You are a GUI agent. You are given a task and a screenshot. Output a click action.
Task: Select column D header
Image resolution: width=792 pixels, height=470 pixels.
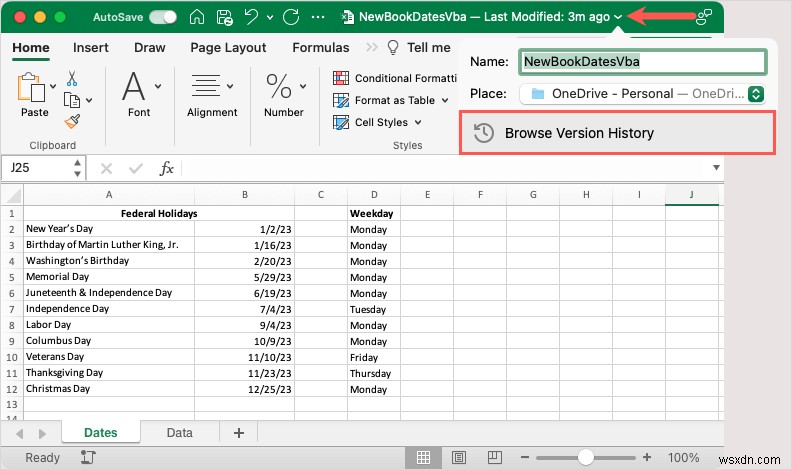click(374, 195)
